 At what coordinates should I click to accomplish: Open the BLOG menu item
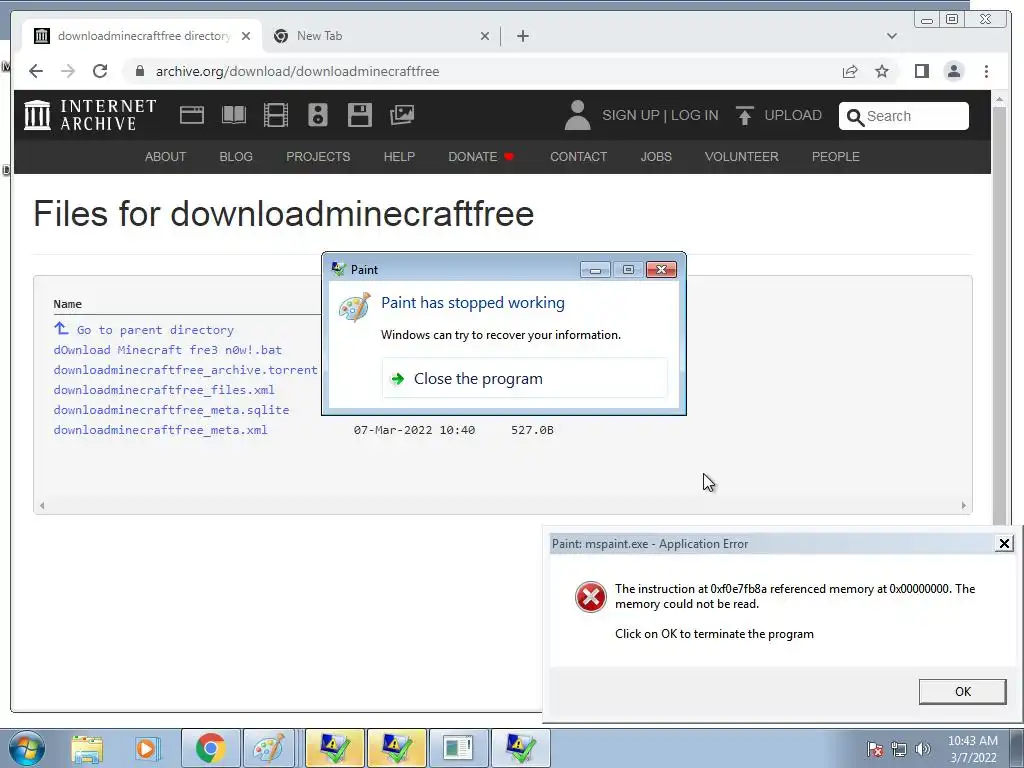236,157
